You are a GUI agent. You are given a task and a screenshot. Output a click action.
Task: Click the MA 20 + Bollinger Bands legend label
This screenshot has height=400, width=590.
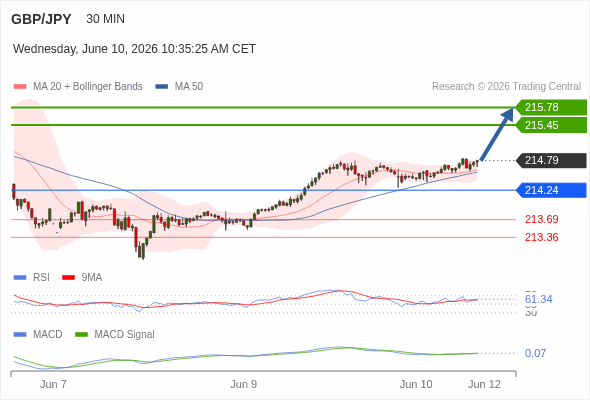(88, 87)
